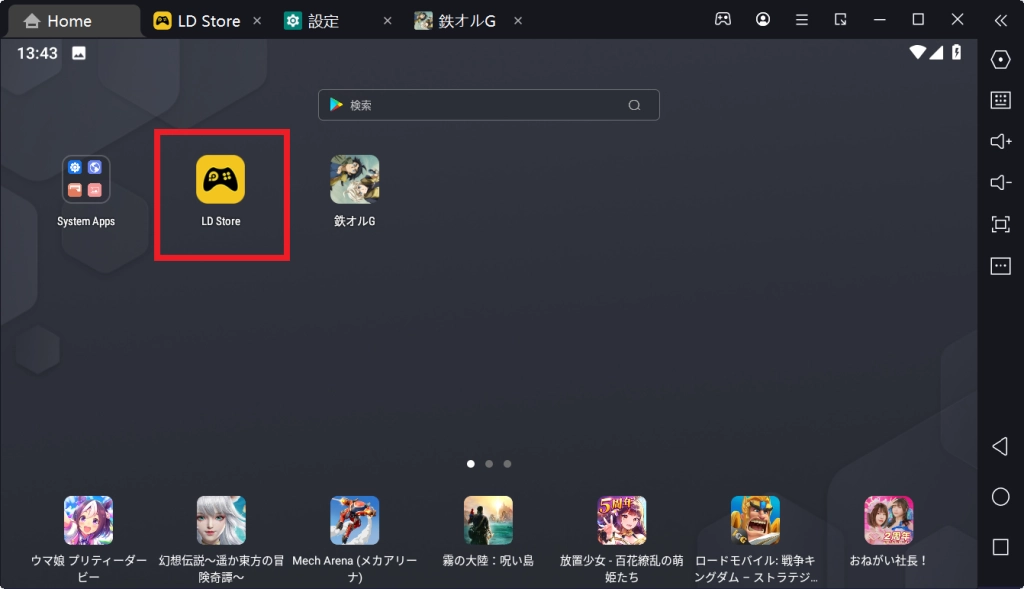
Task: Open more tools ellipsis icon
Action: pos(1000,266)
